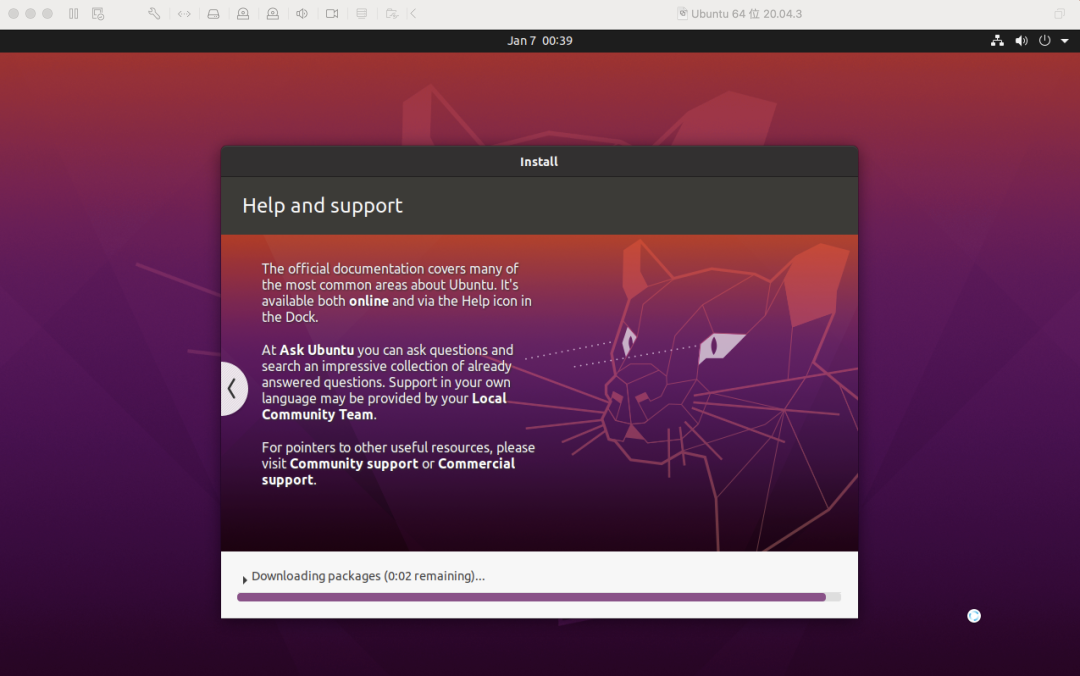Expand the Downloading packages details triangle
Screen dimensions: 1080x676
[245, 579]
